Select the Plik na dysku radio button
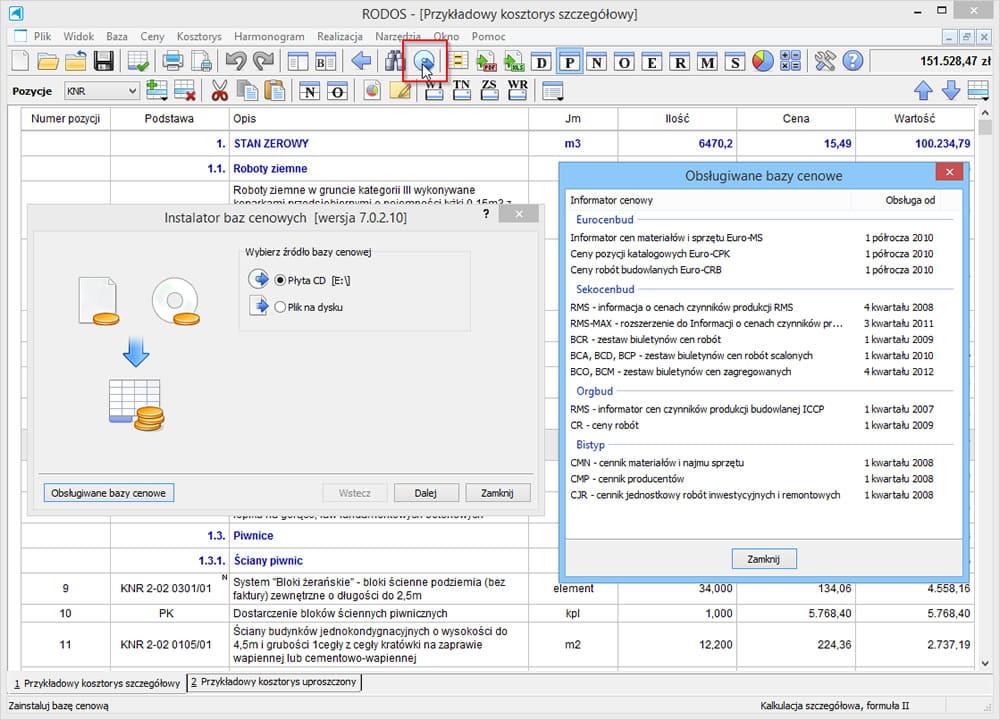 pyautogui.click(x=280, y=307)
